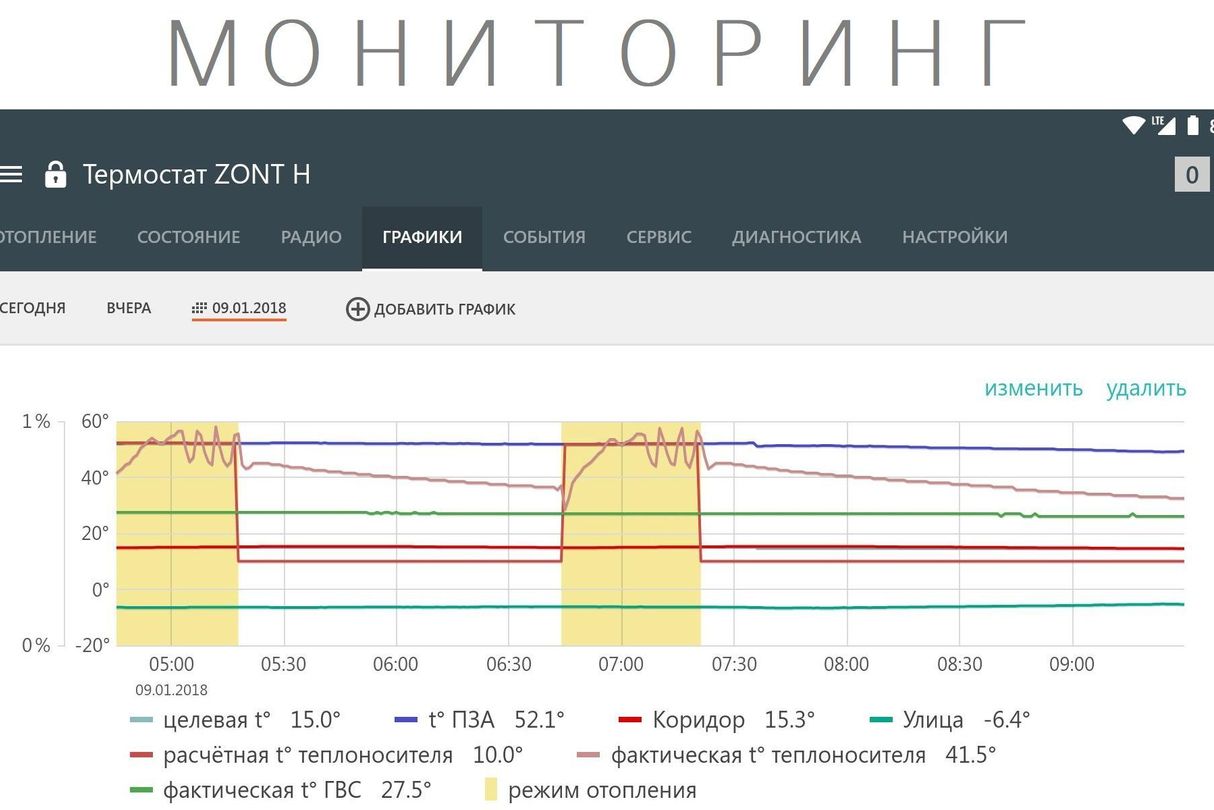The height and width of the screenshot is (810, 1214).
Task: Go to the СЕРВИС tab
Action: 659,237
